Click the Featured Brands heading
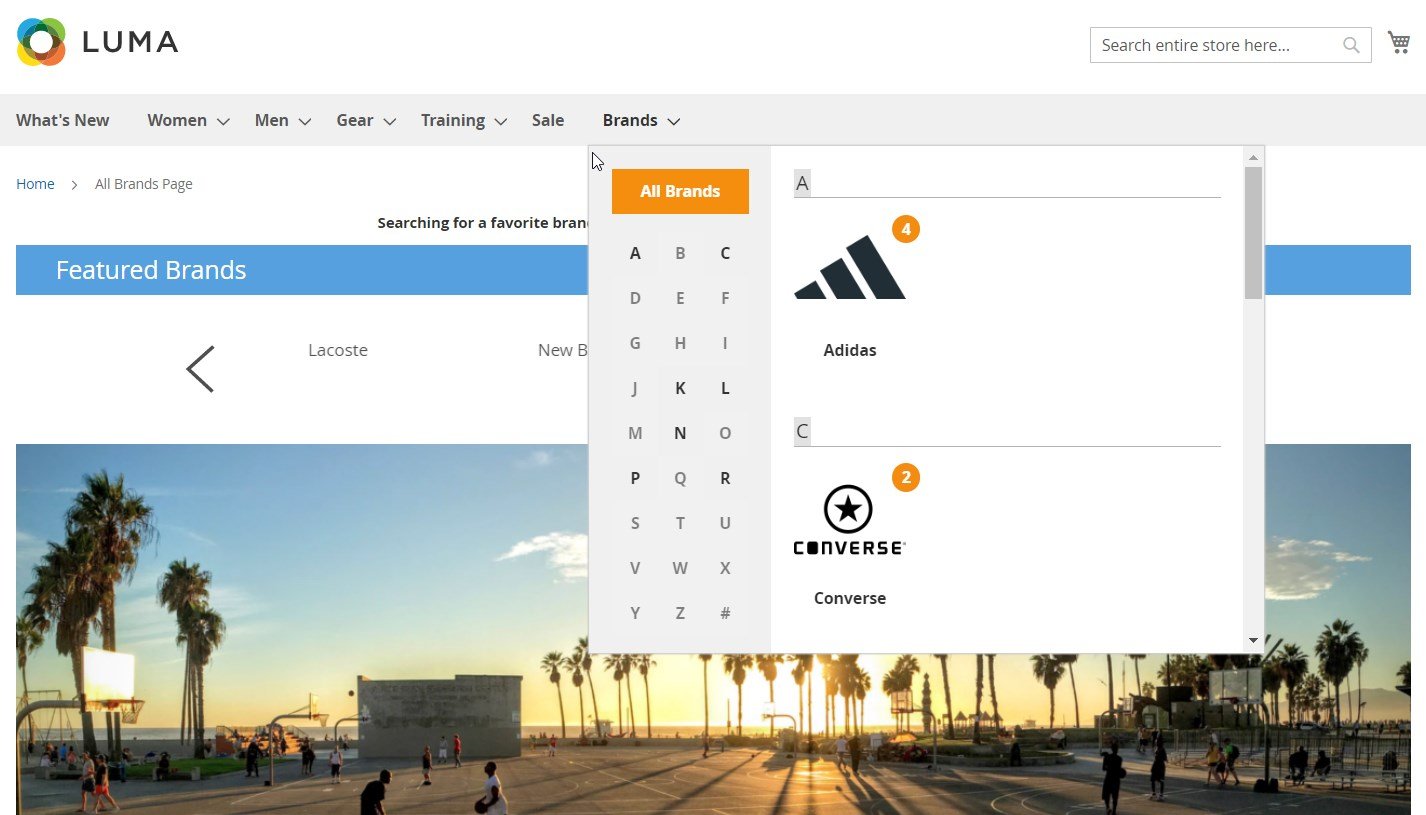The width and height of the screenshot is (1426, 815). point(151,270)
